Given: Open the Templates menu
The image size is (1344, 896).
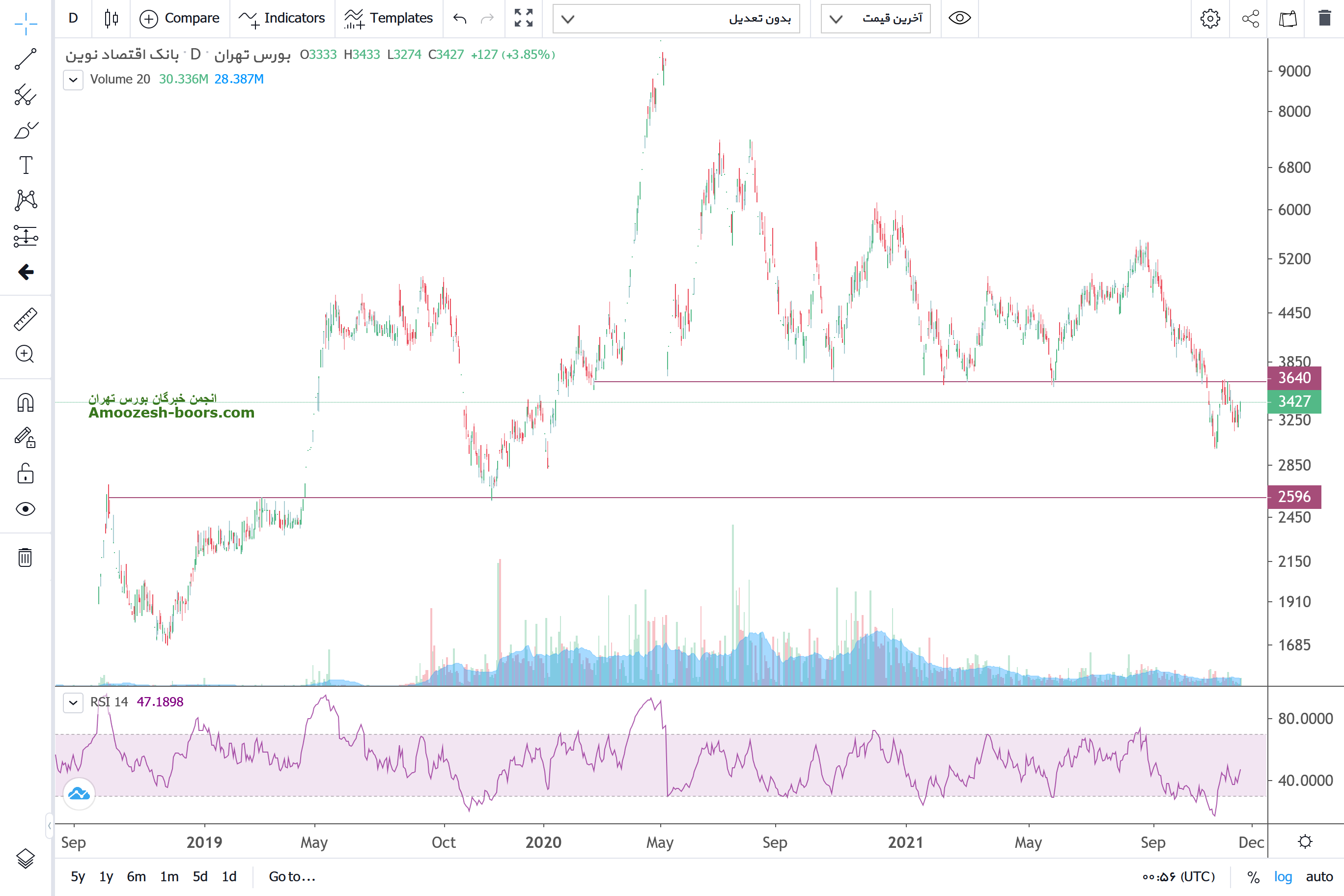Looking at the screenshot, I should point(389,18).
